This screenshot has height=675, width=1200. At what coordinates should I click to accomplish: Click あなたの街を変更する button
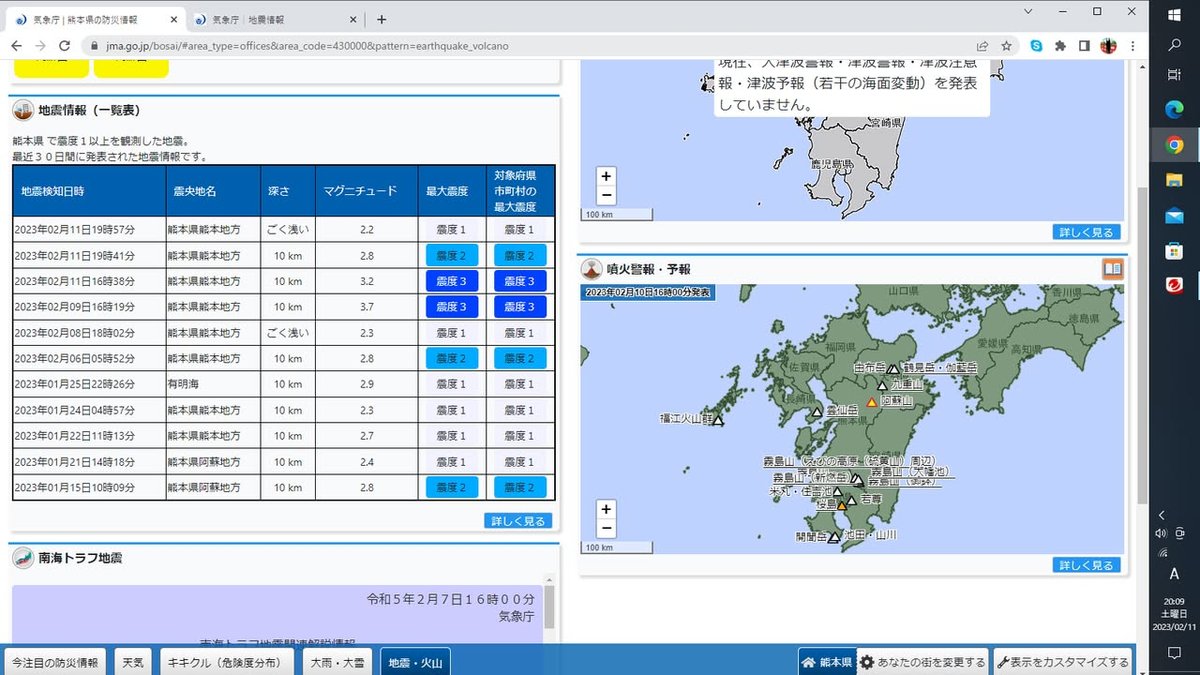click(922, 662)
